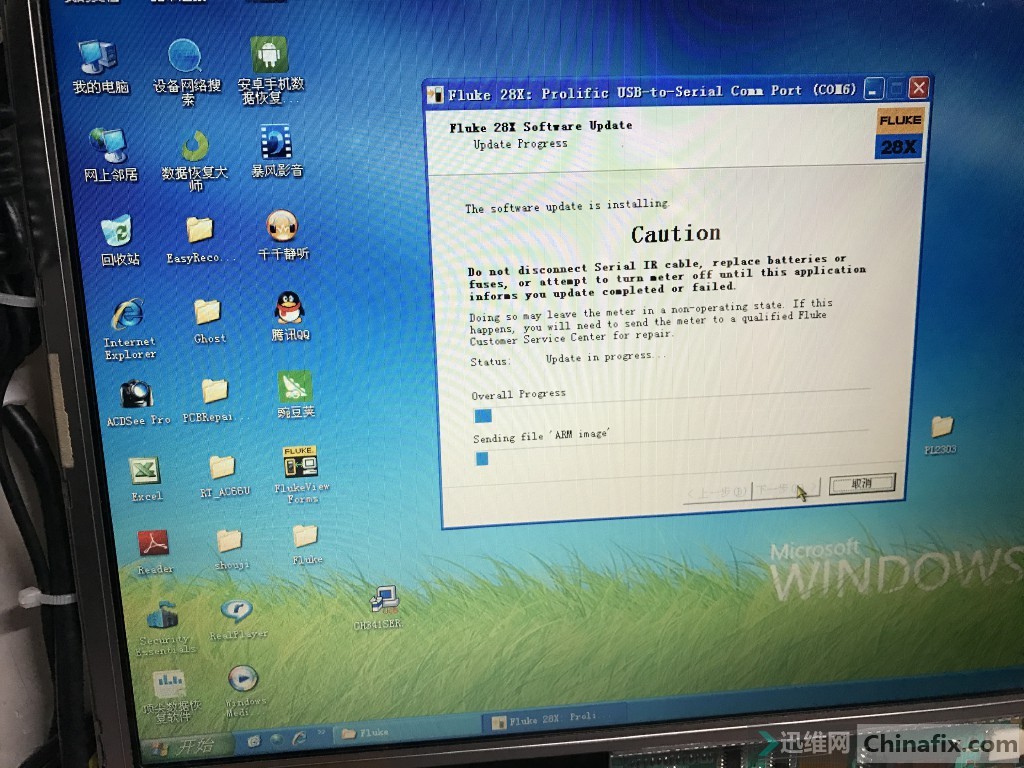The image size is (1024, 768).
Task: Select the Internet Explorer desktop icon
Action: click(x=129, y=329)
